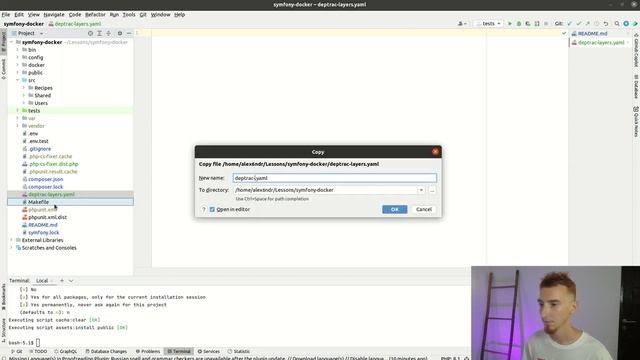
Task: Click the New name input field
Action: tap(334, 178)
